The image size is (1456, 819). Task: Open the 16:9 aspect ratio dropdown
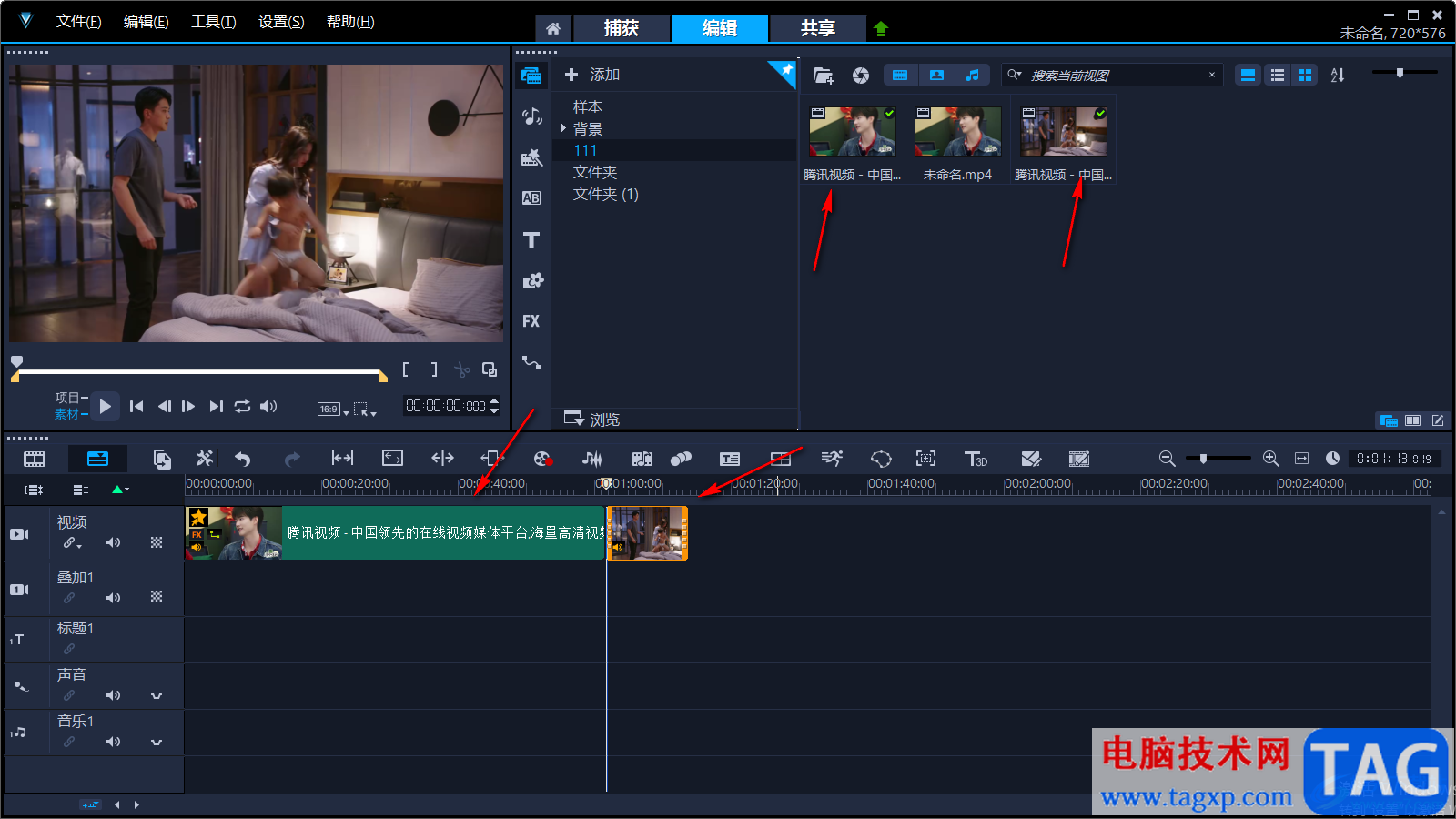(333, 409)
